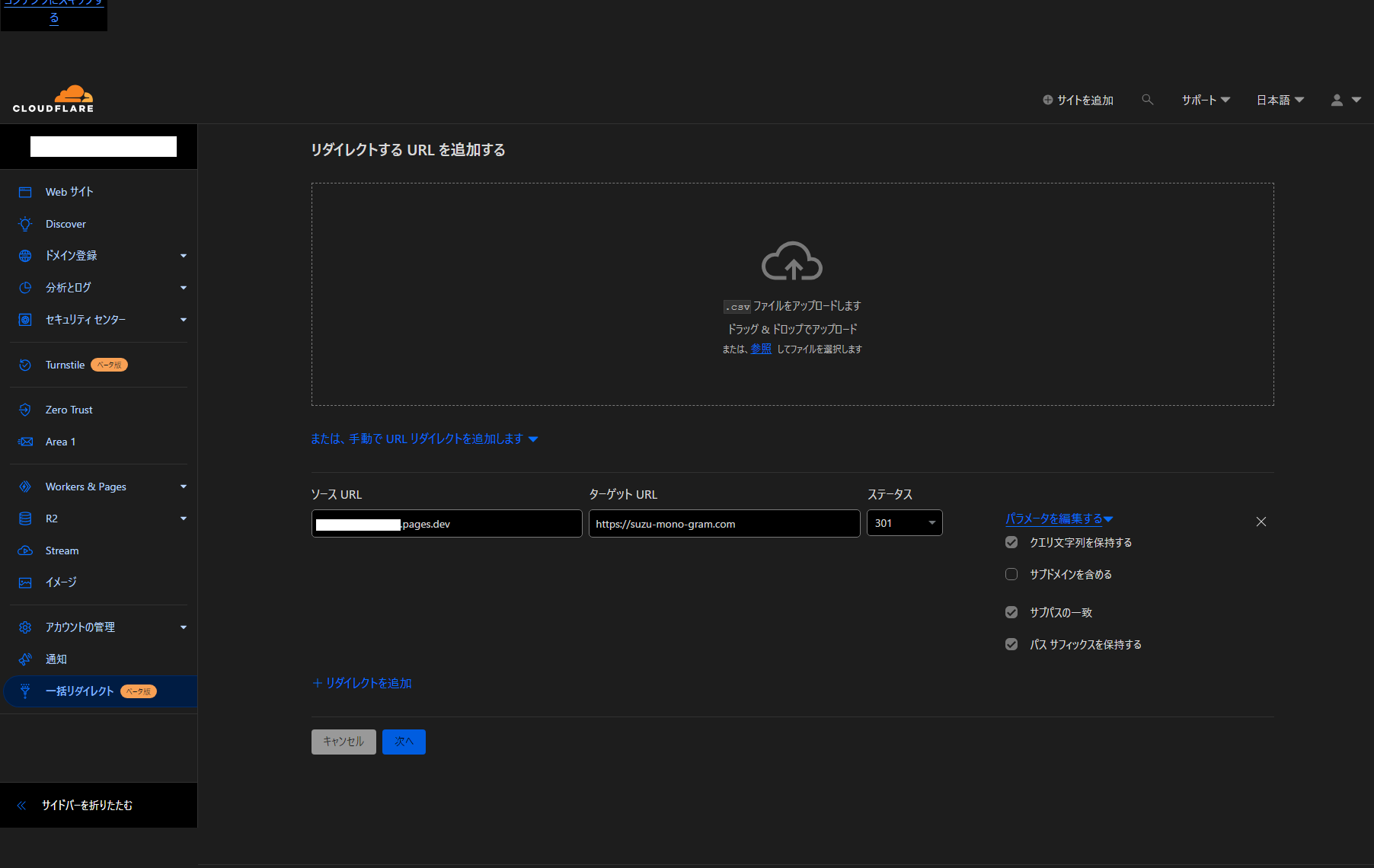The image size is (1374, 868).
Task: Click the Cloudflare logo
Action: pyautogui.click(x=53, y=99)
